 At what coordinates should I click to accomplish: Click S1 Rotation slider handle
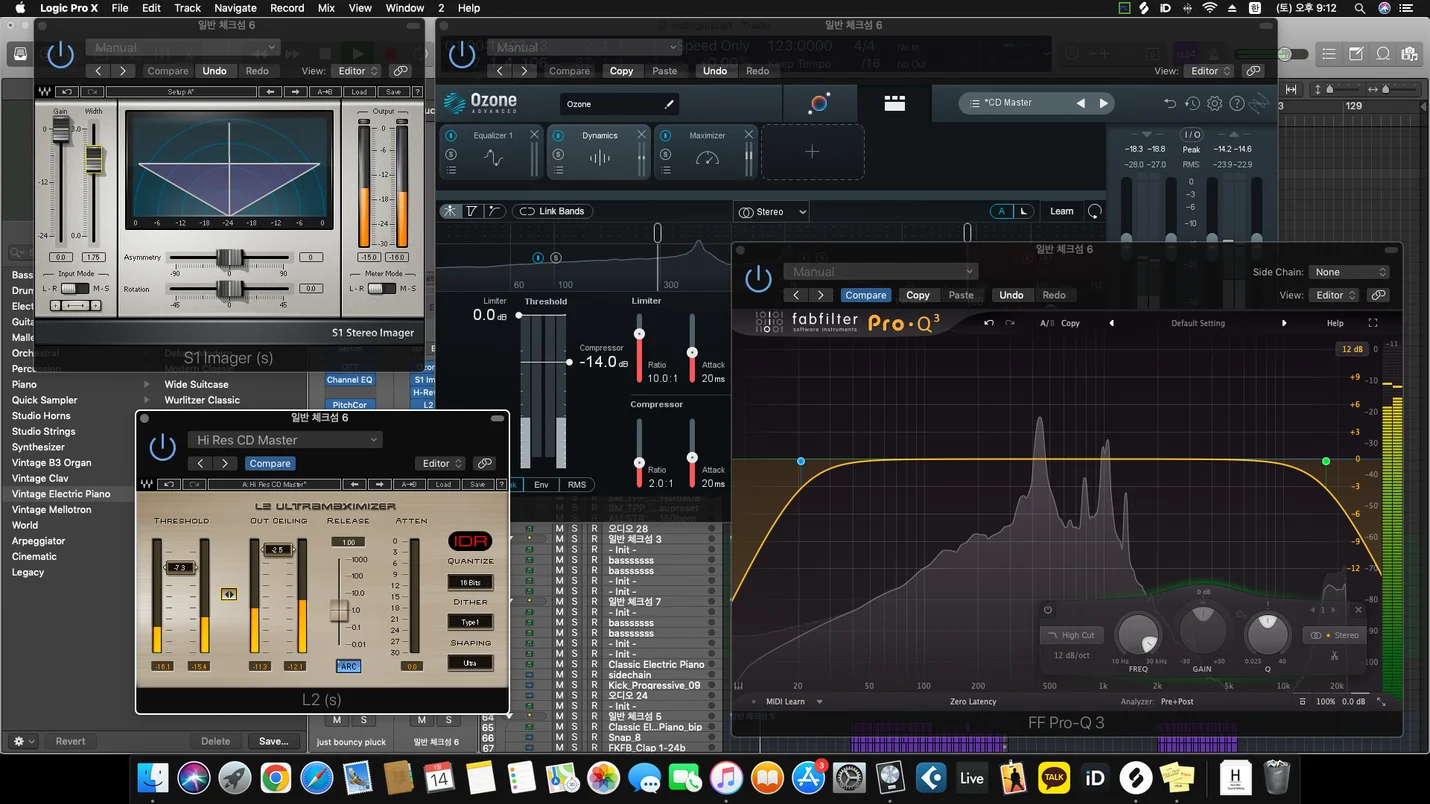point(230,289)
